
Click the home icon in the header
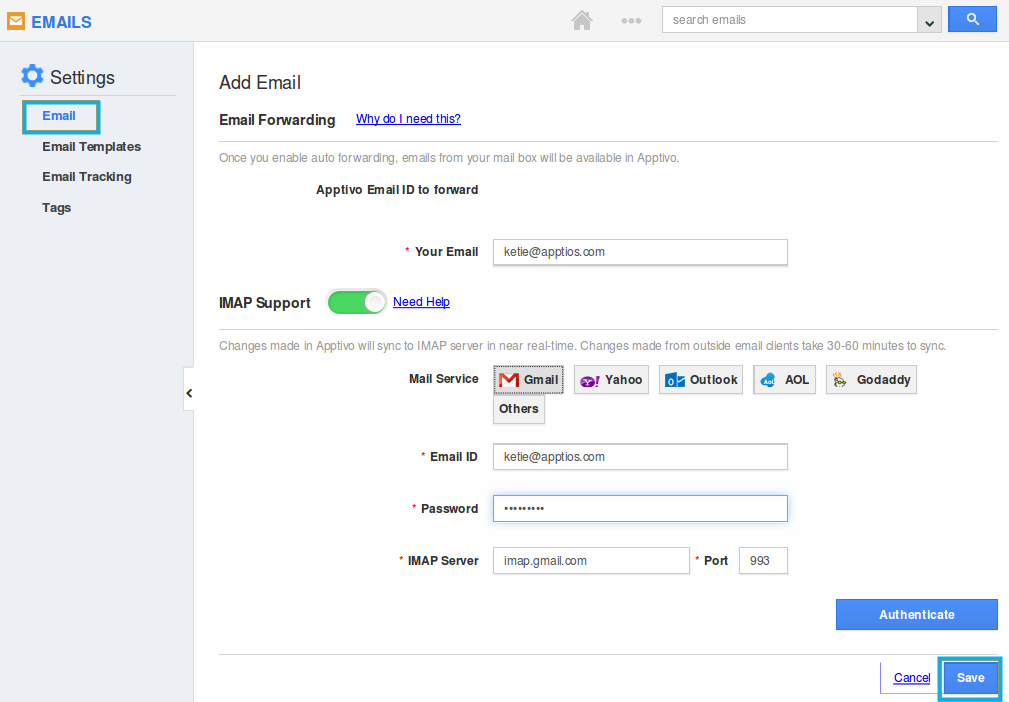[x=582, y=20]
